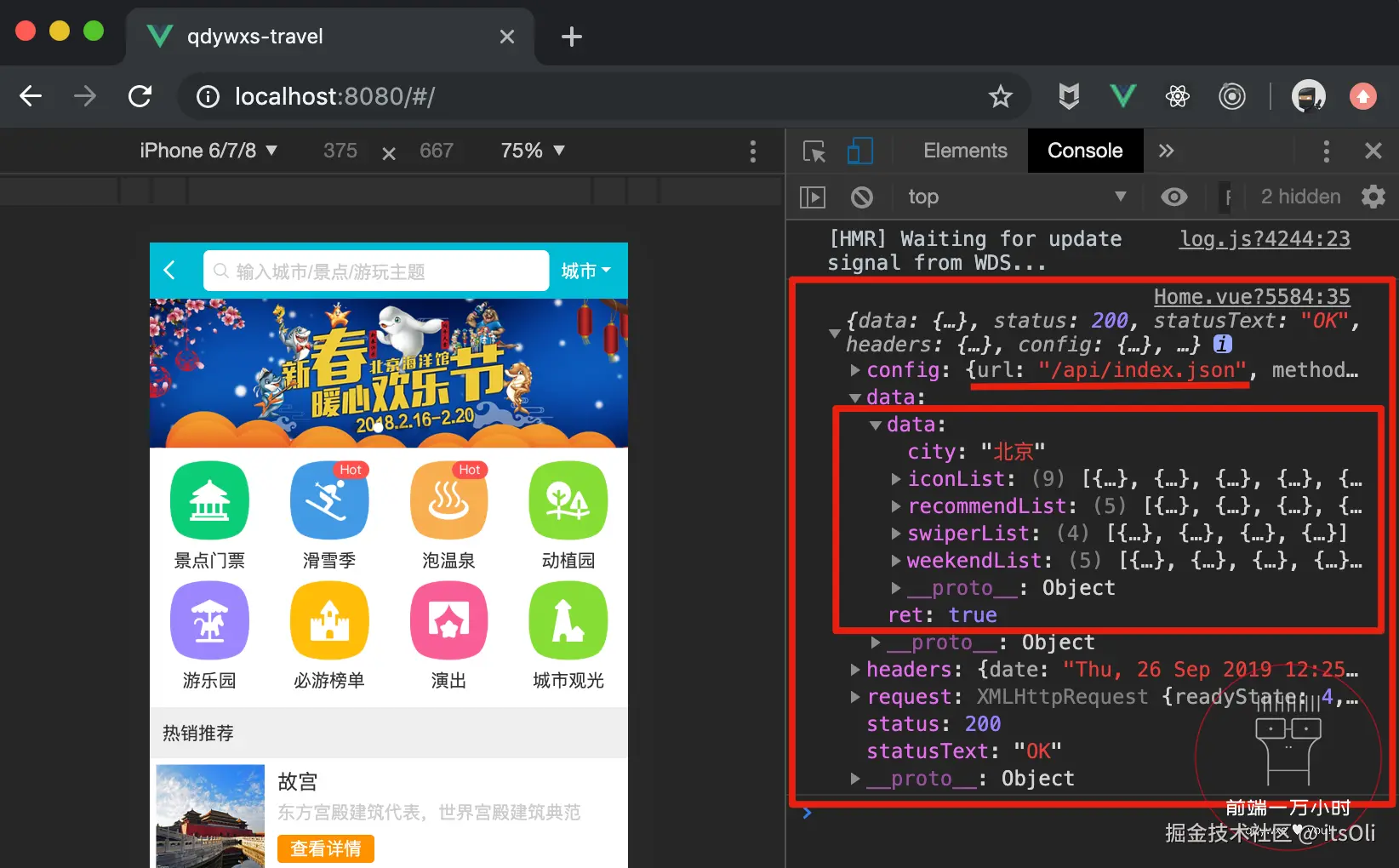
Task: Clear the console
Action: click(x=862, y=197)
